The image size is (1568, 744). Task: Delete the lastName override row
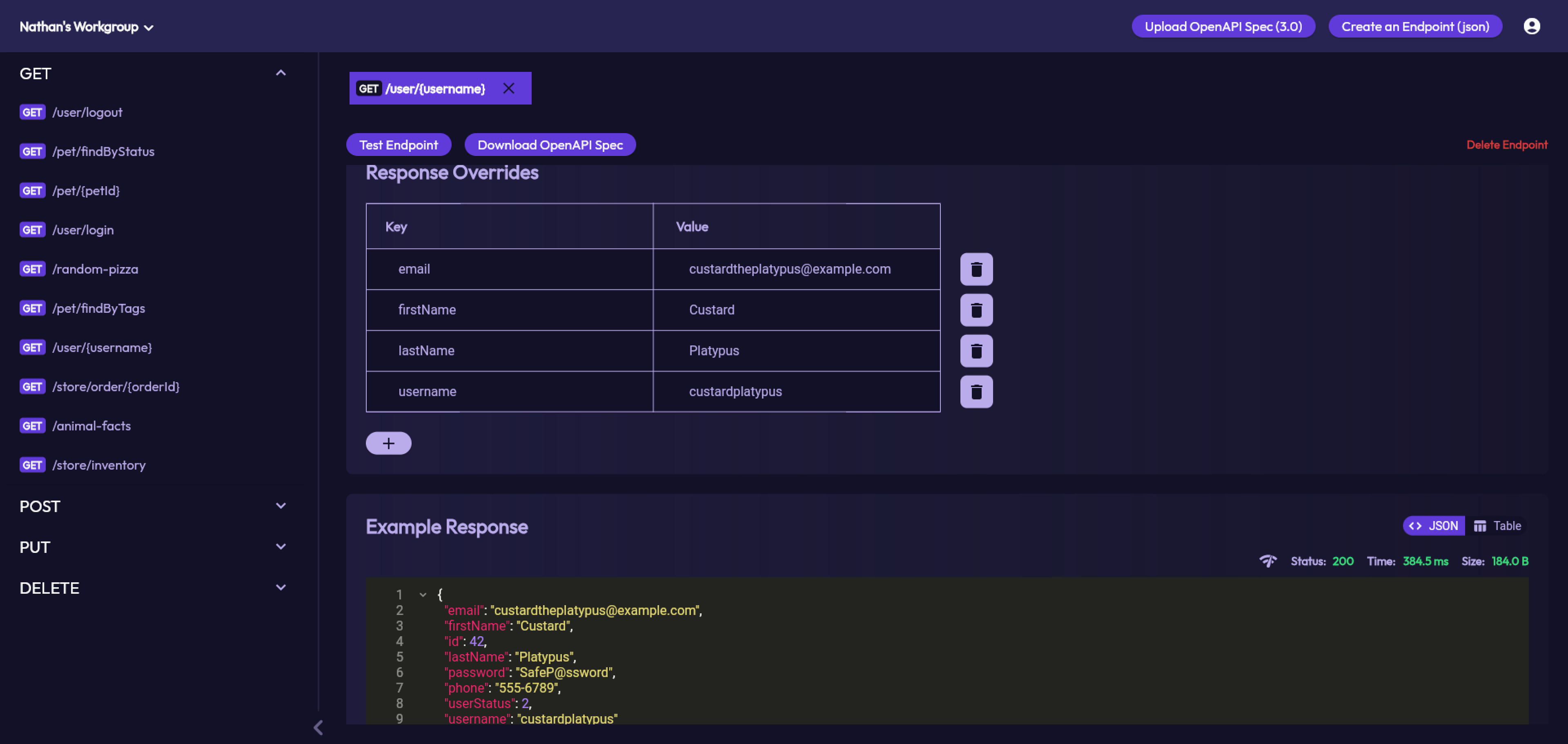tap(976, 351)
